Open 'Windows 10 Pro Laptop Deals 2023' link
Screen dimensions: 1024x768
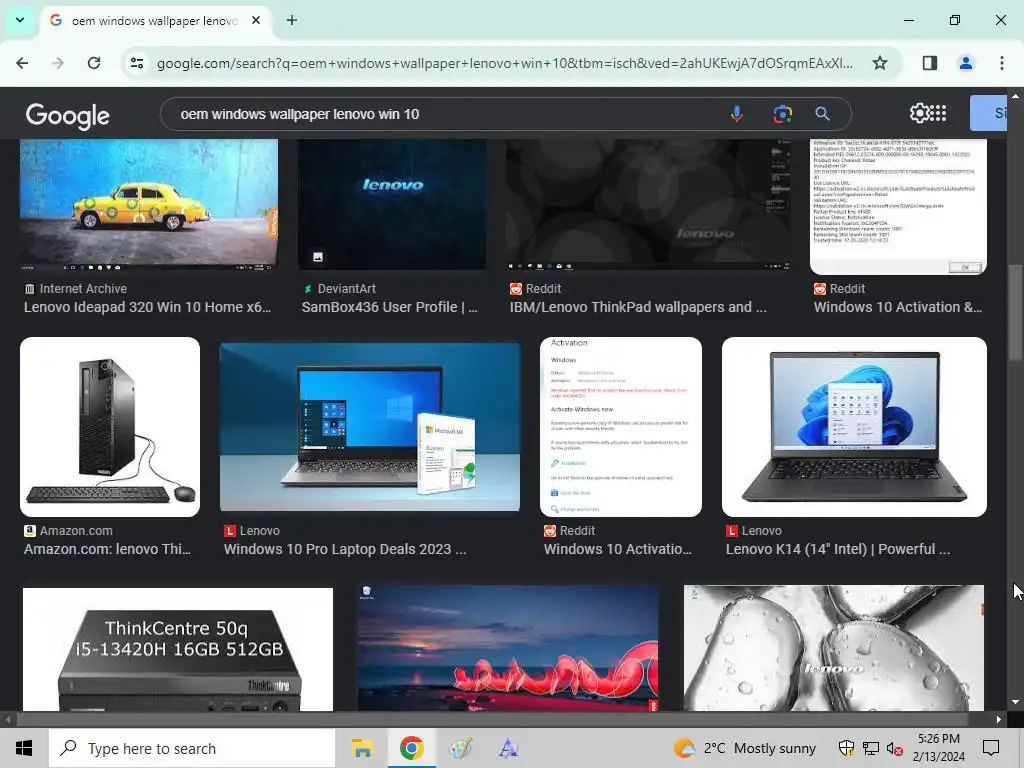pyautogui.click(x=345, y=549)
